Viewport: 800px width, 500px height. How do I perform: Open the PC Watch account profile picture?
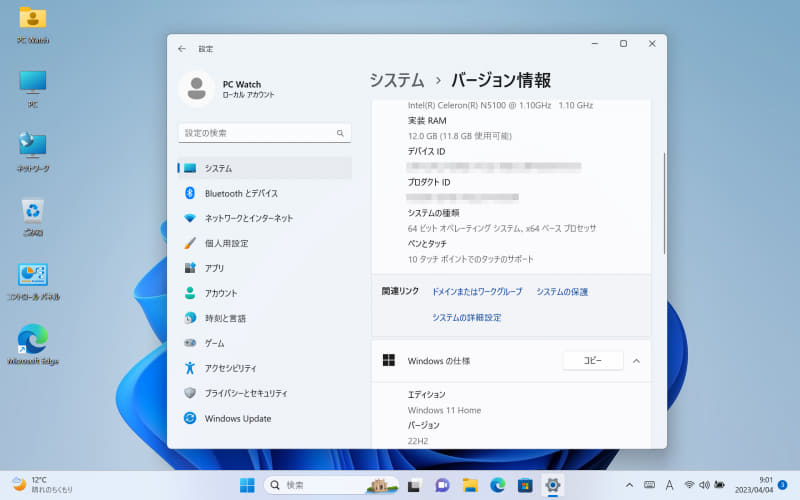[196, 89]
